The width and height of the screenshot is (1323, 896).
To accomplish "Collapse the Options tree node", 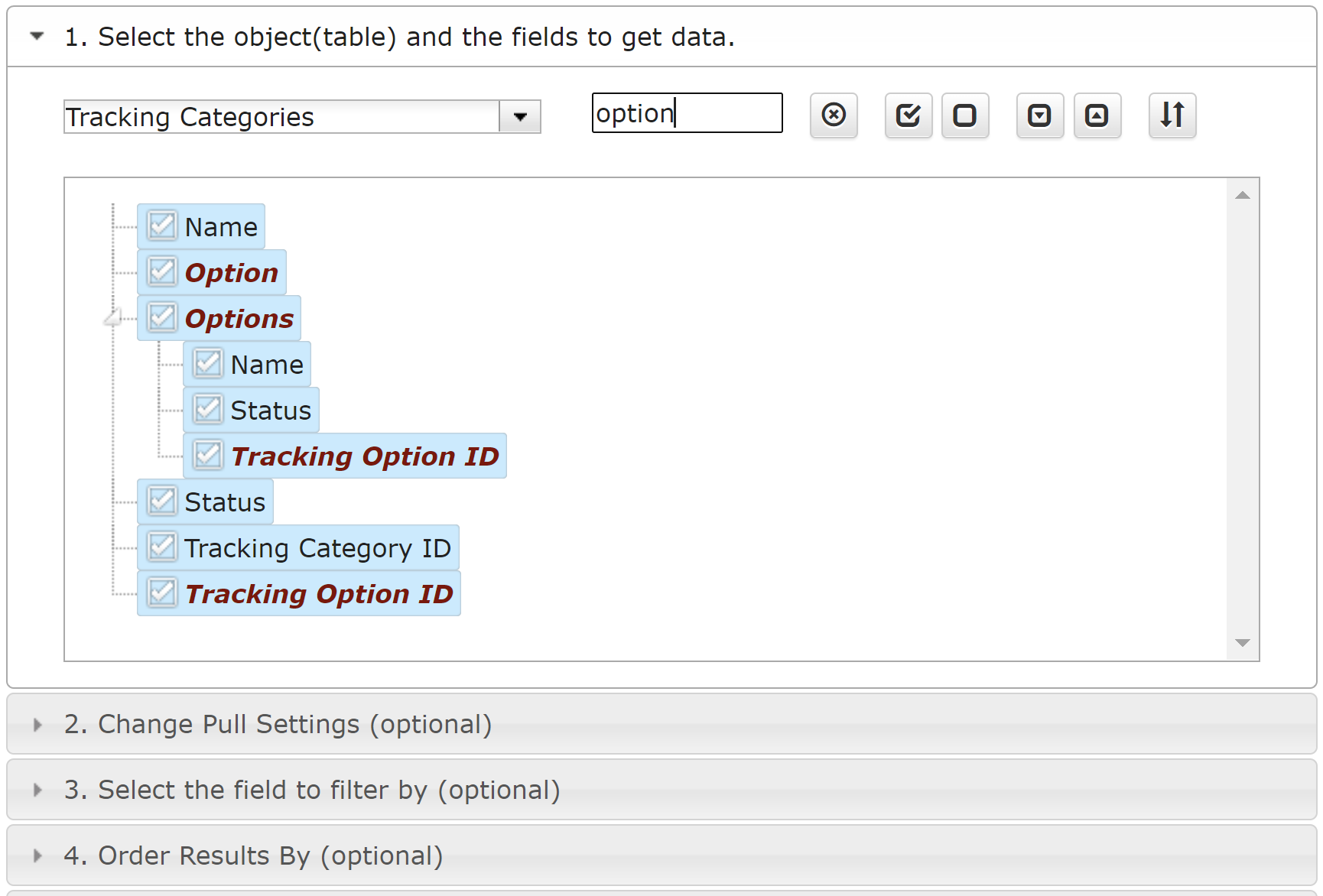I will (113, 317).
